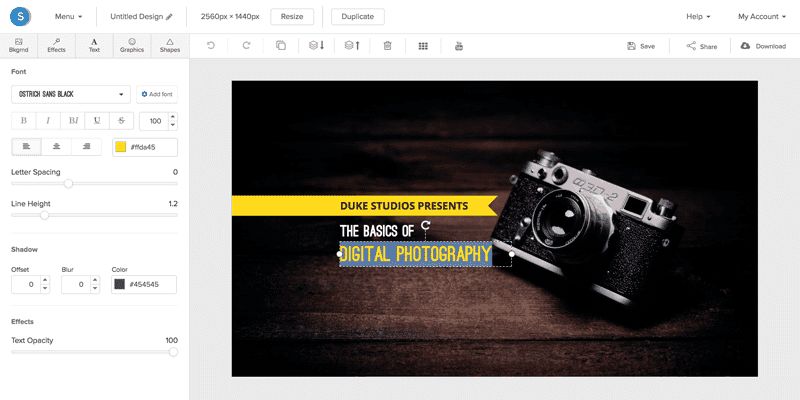Open the Ostrich Sans Black font dropdown

[x=71, y=94]
